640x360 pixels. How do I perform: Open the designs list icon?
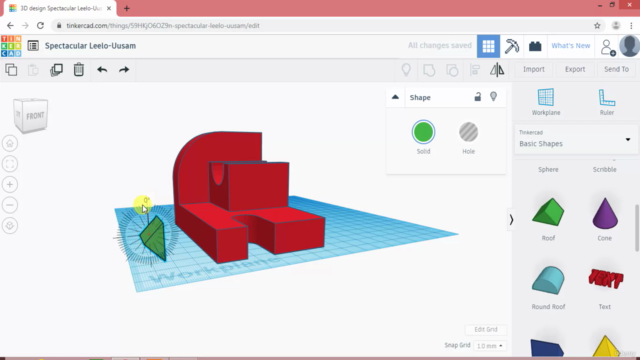[33, 46]
